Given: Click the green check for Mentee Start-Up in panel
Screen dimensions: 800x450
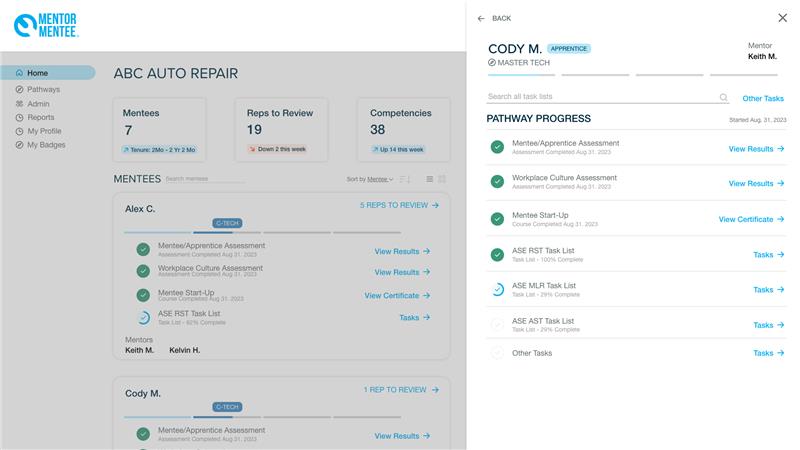Looking at the screenshot, I should [497, 219].
